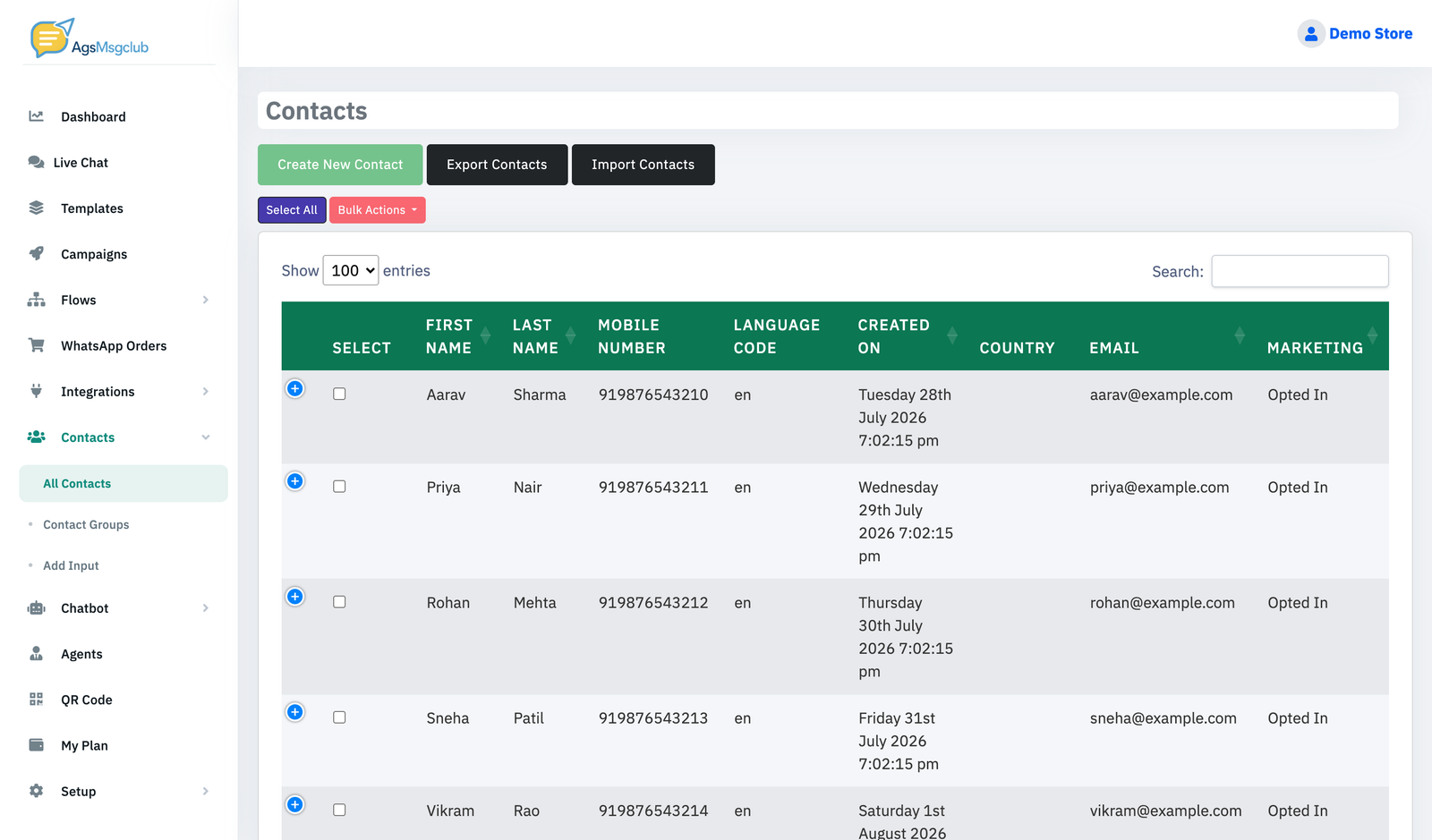Image resolution: width=1432 pixels, height=840 pixels.
Task: Click the Contacts people icon
Action: point(36,437)
